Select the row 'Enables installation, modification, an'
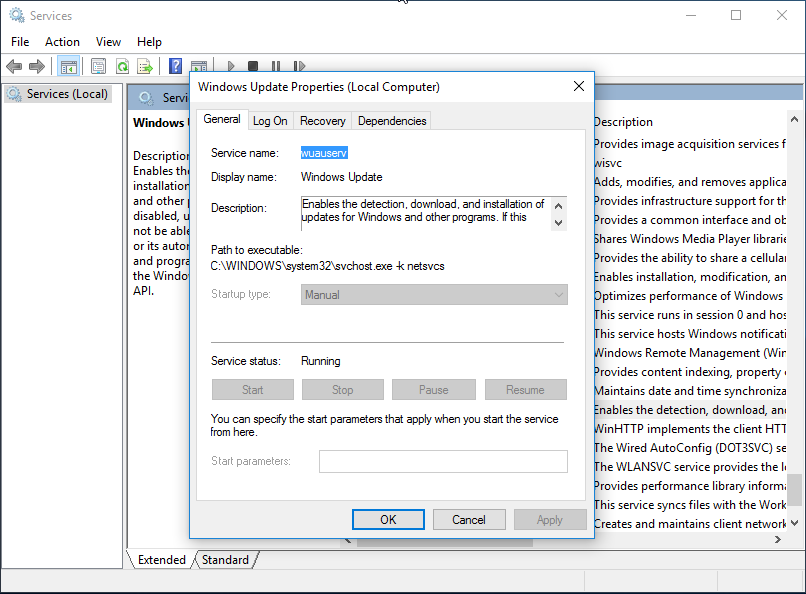The image size is (806, 594). coord(690,277)
